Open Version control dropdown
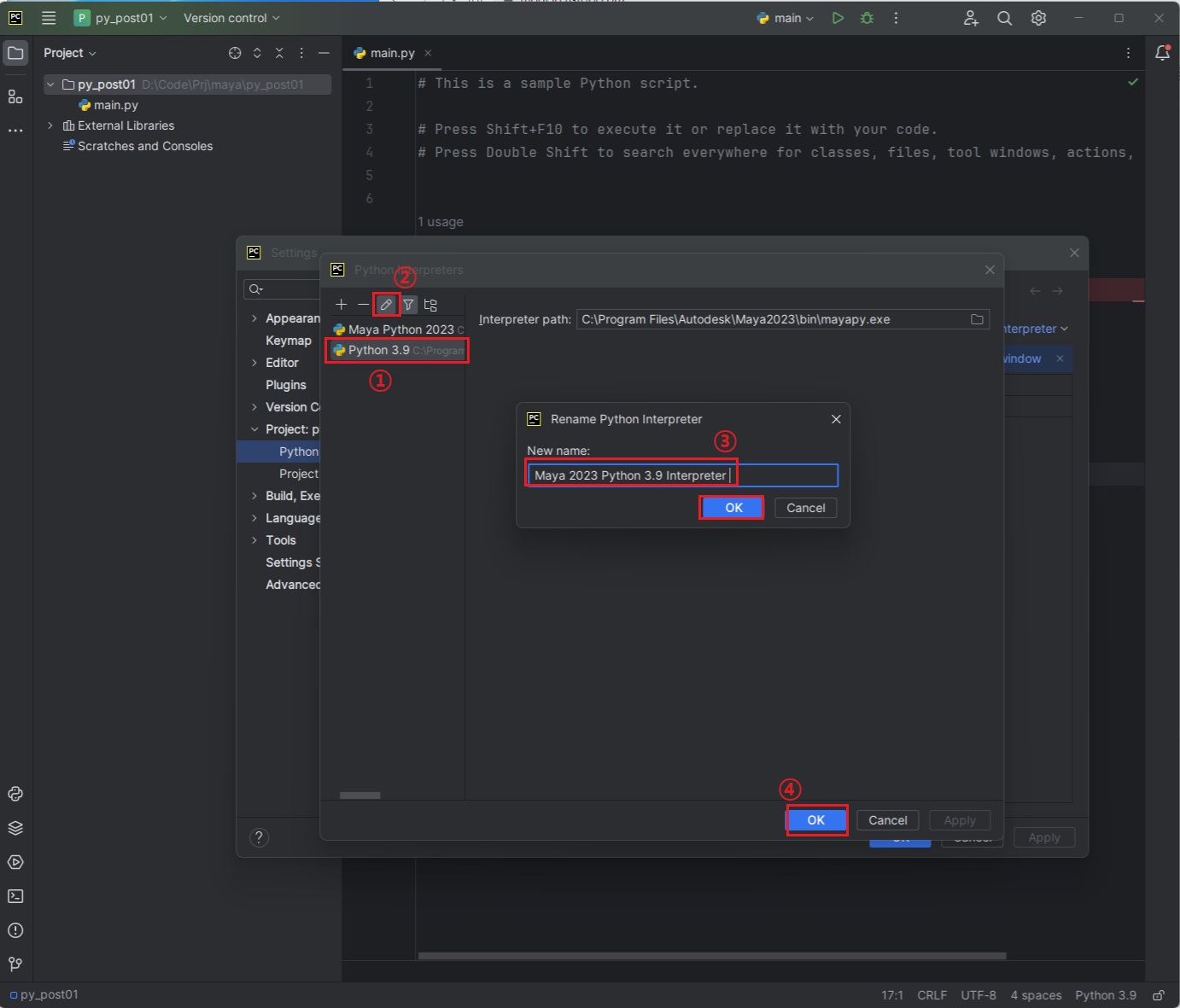The height and width of the screenshot is (1008, 1180). point(231,18)
